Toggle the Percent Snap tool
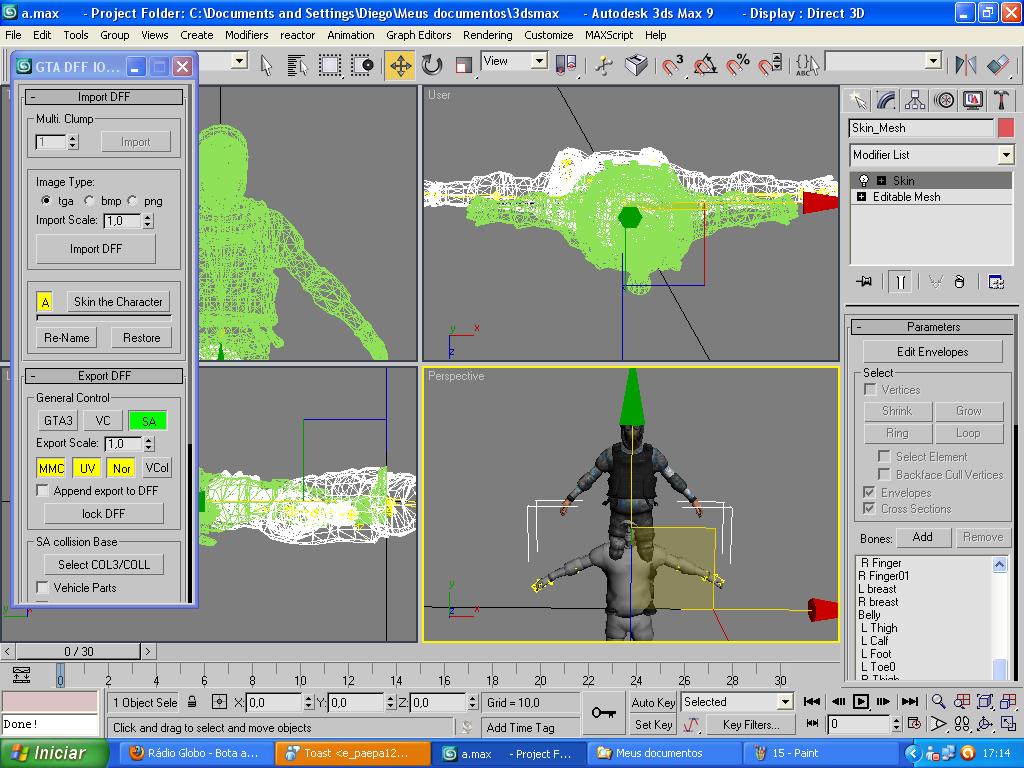1024x768 pixels. [x=739, y=65]
